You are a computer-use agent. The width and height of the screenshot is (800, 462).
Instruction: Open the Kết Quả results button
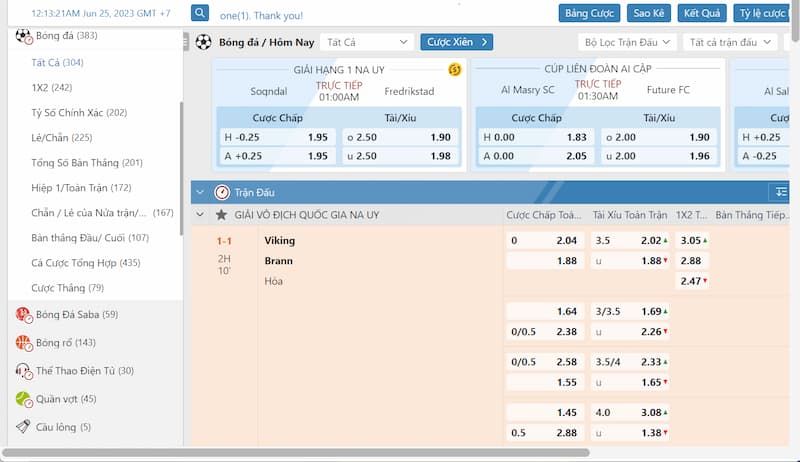[x=702, y=14]
